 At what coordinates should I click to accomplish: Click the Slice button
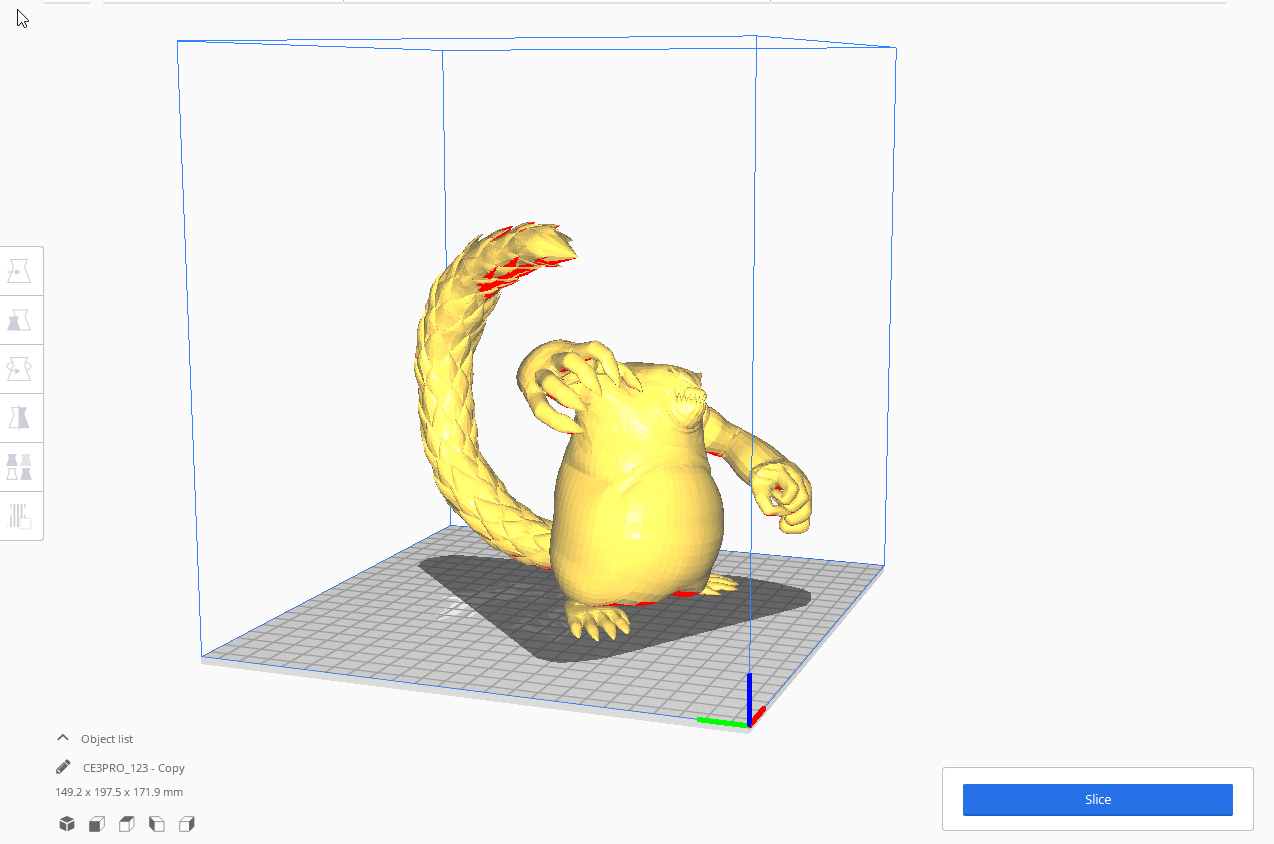tap(1097, 799)
